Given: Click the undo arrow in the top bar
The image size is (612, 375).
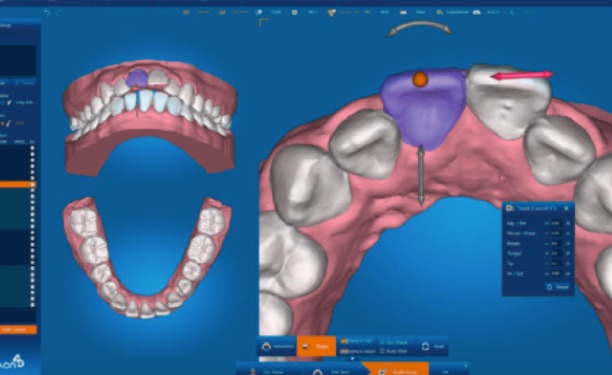Looking at the screenshot, I should pyautogui.click(x=47, y=12).
